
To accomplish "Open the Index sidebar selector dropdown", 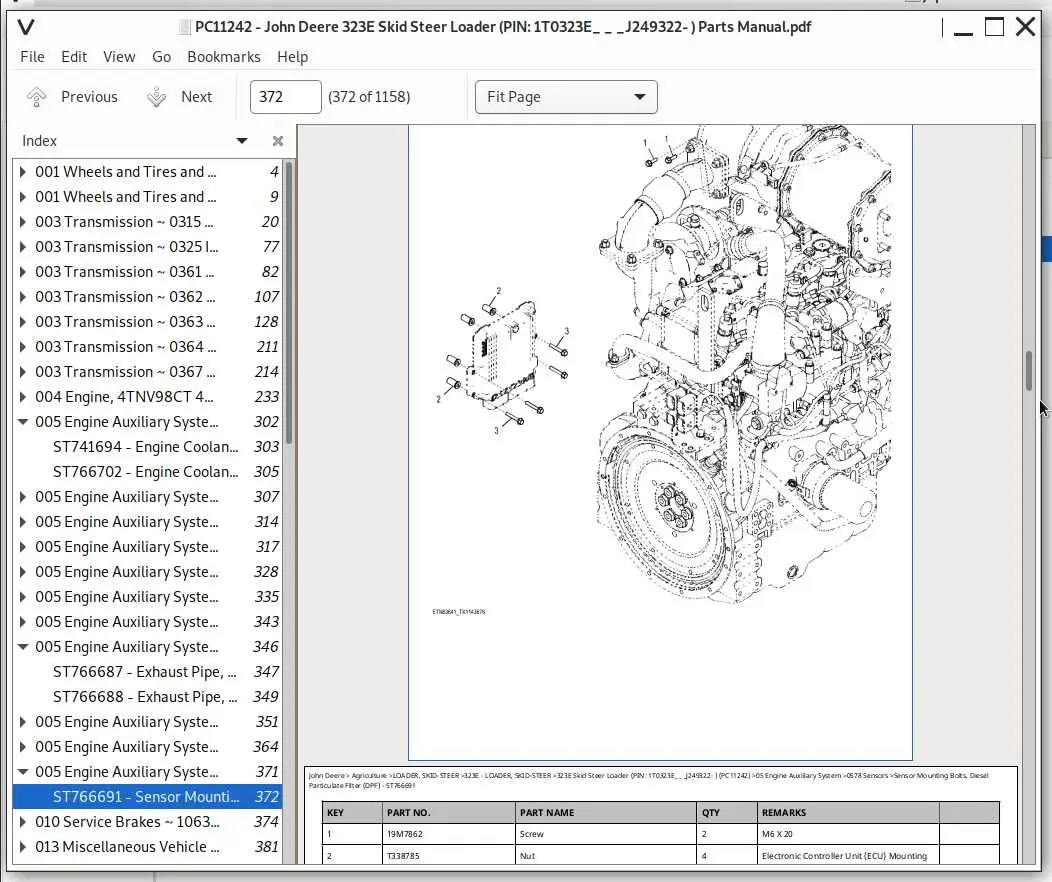I will pyautogui.click(x=242, y=141).
